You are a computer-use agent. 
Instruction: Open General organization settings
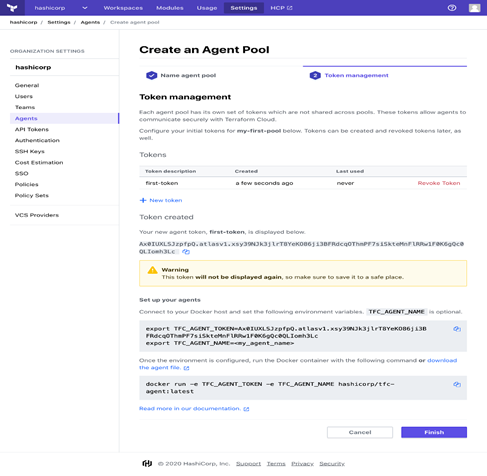click(x=27, y=85)
